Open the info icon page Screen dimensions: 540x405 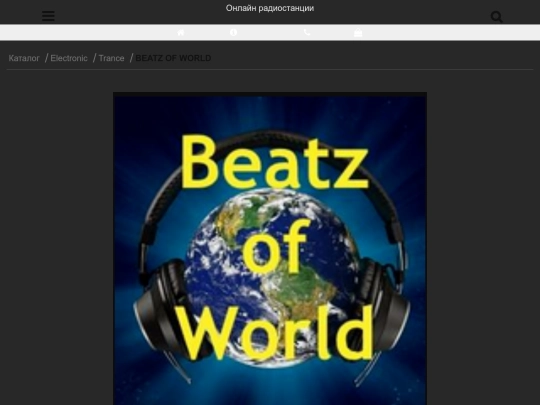(x=233, y=32)
